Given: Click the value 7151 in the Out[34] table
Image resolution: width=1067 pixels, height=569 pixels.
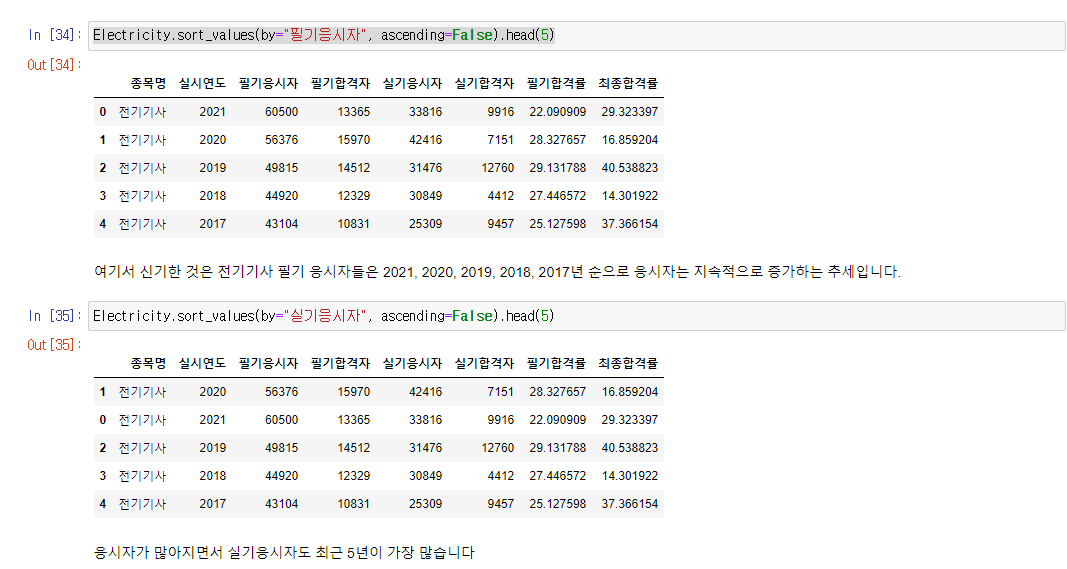Looking at the screenshot, I should point(500,140).
